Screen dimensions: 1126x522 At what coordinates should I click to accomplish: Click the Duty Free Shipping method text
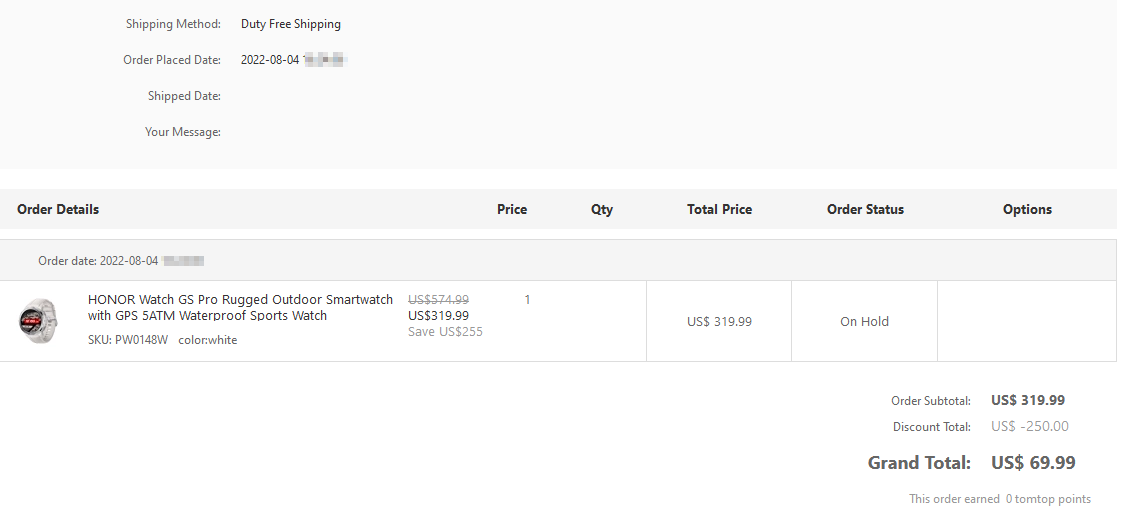[x=291, y=24]
